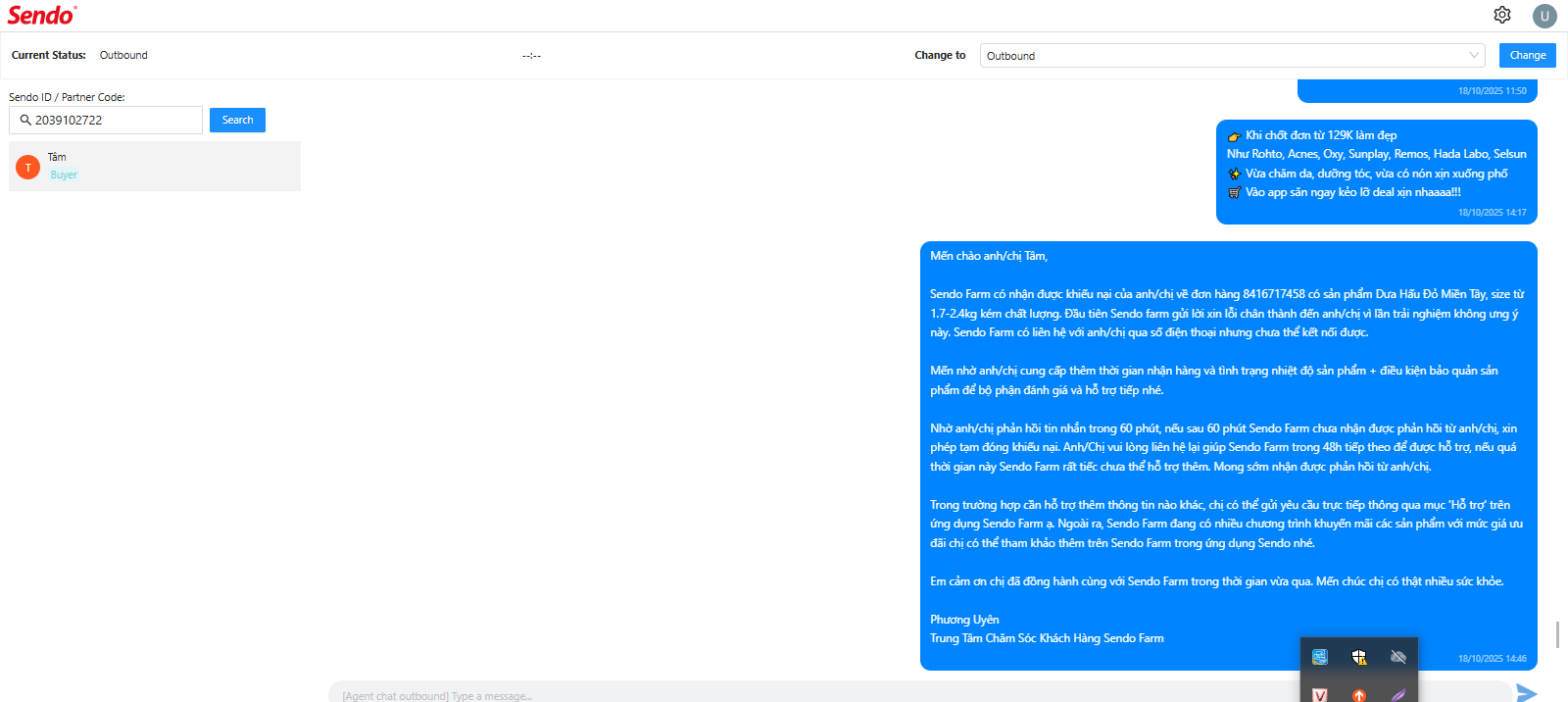Click the OneDrive offline cloud tray icon
The height and width of the screenshot is (702, 1568).
[x=1398, y=657]
